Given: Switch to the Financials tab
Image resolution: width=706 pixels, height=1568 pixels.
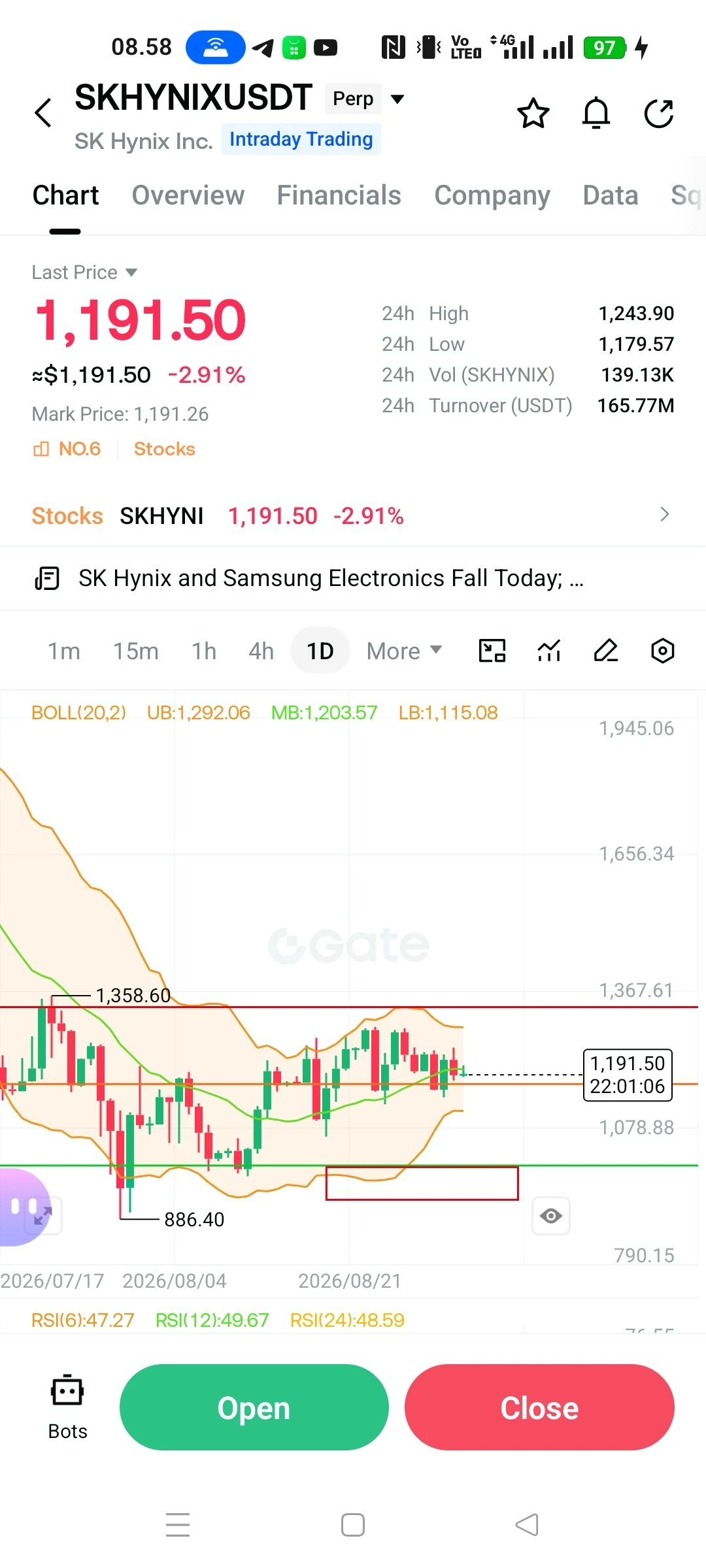Looking at the screenshot, I should (339, 195).
